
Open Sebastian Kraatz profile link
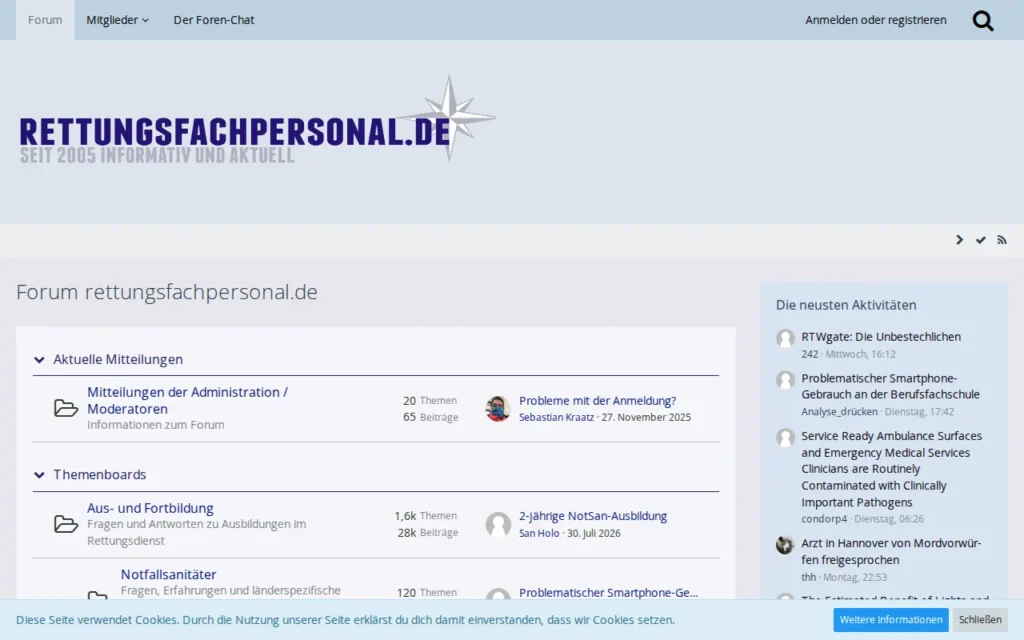click(x=556, y=417)
